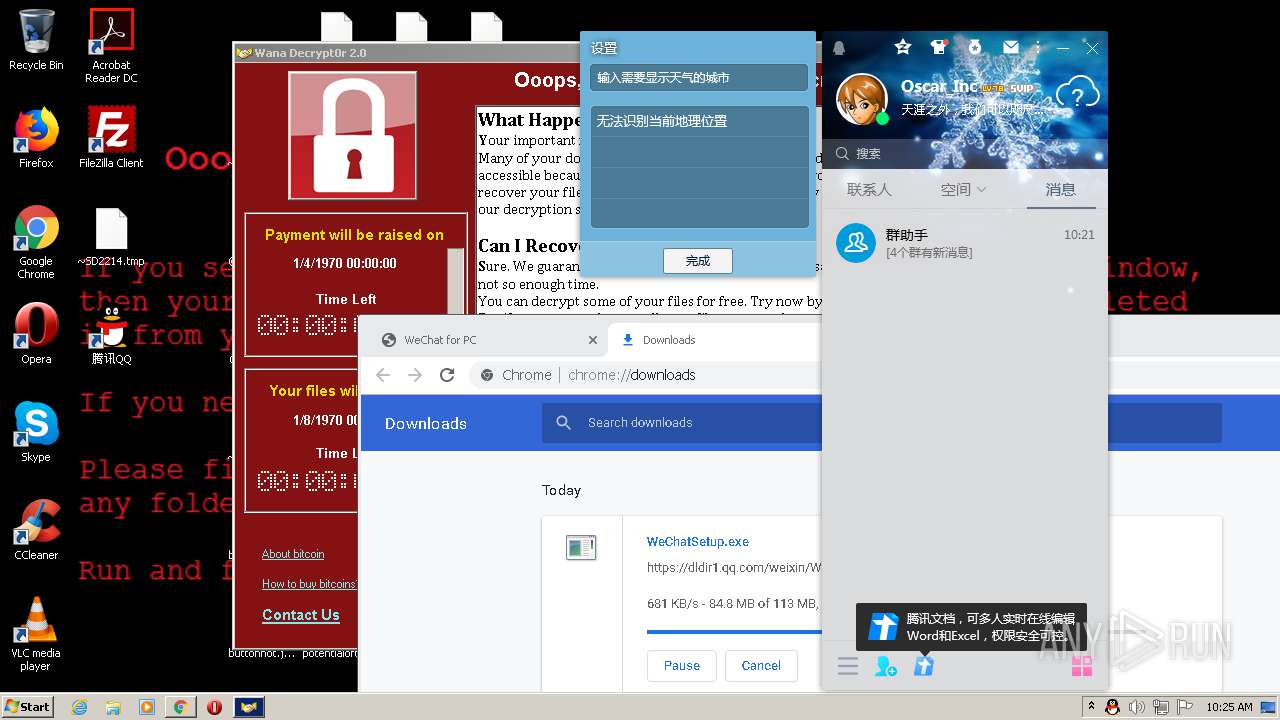Click WeChatSetup.exe file icon in Downloads
Viewport: 1280px width, 720px height.
point(581,547)
